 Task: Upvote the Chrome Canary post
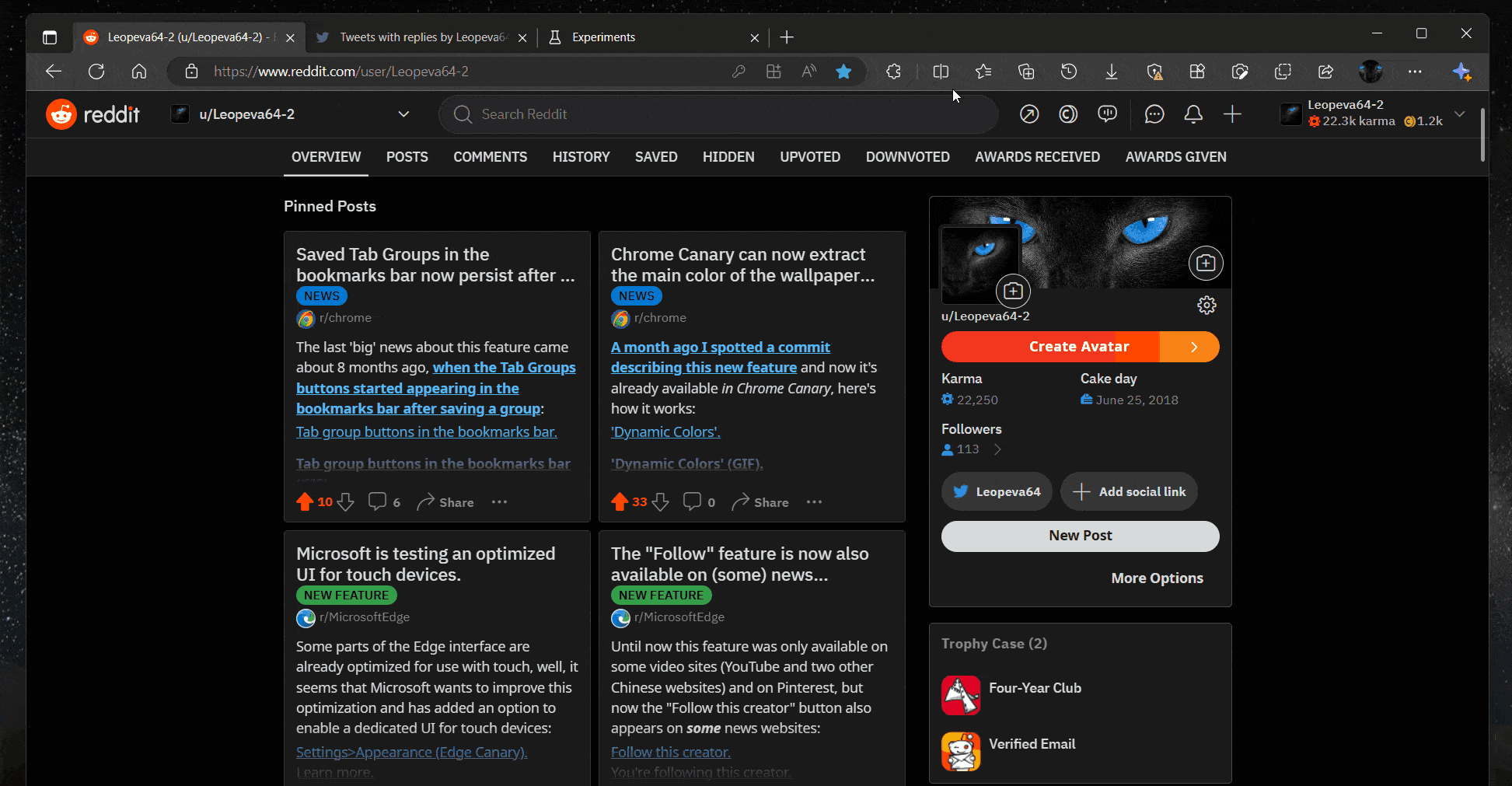click(620, 502)
